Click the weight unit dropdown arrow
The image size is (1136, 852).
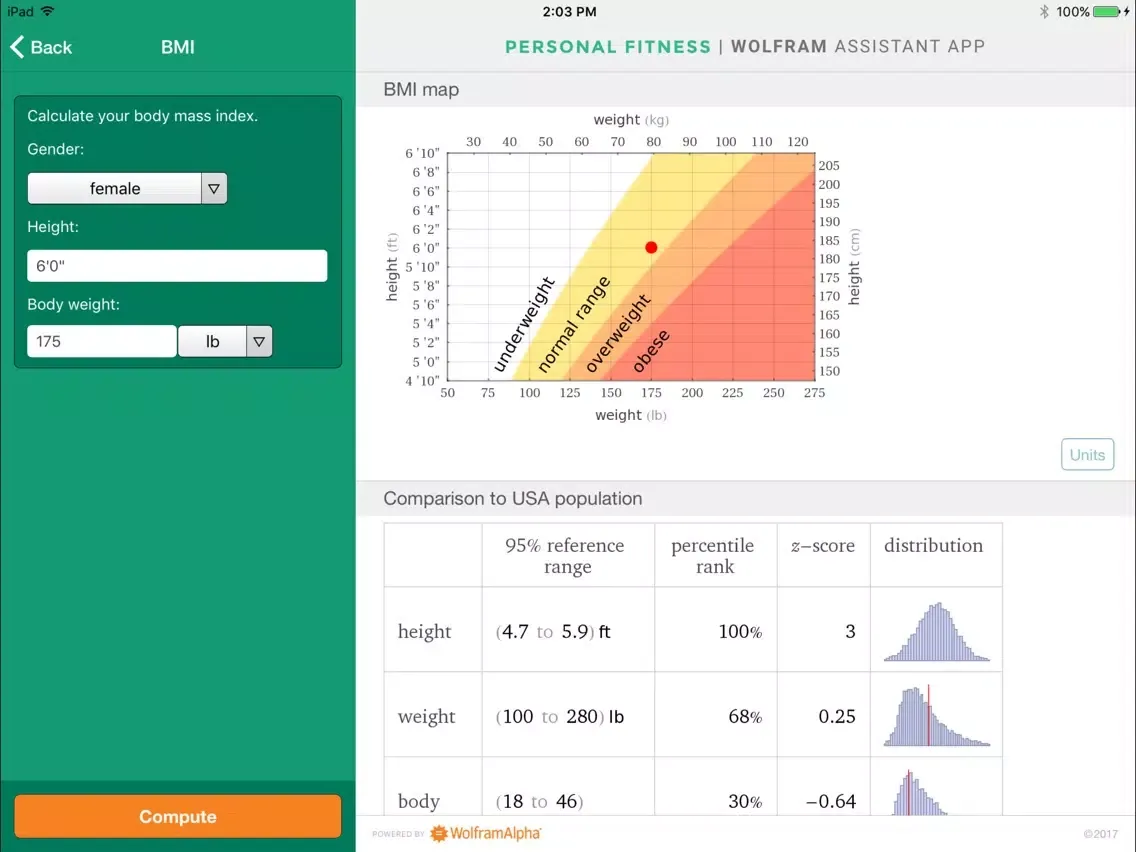pyautogui.click(x=259, y=341)
